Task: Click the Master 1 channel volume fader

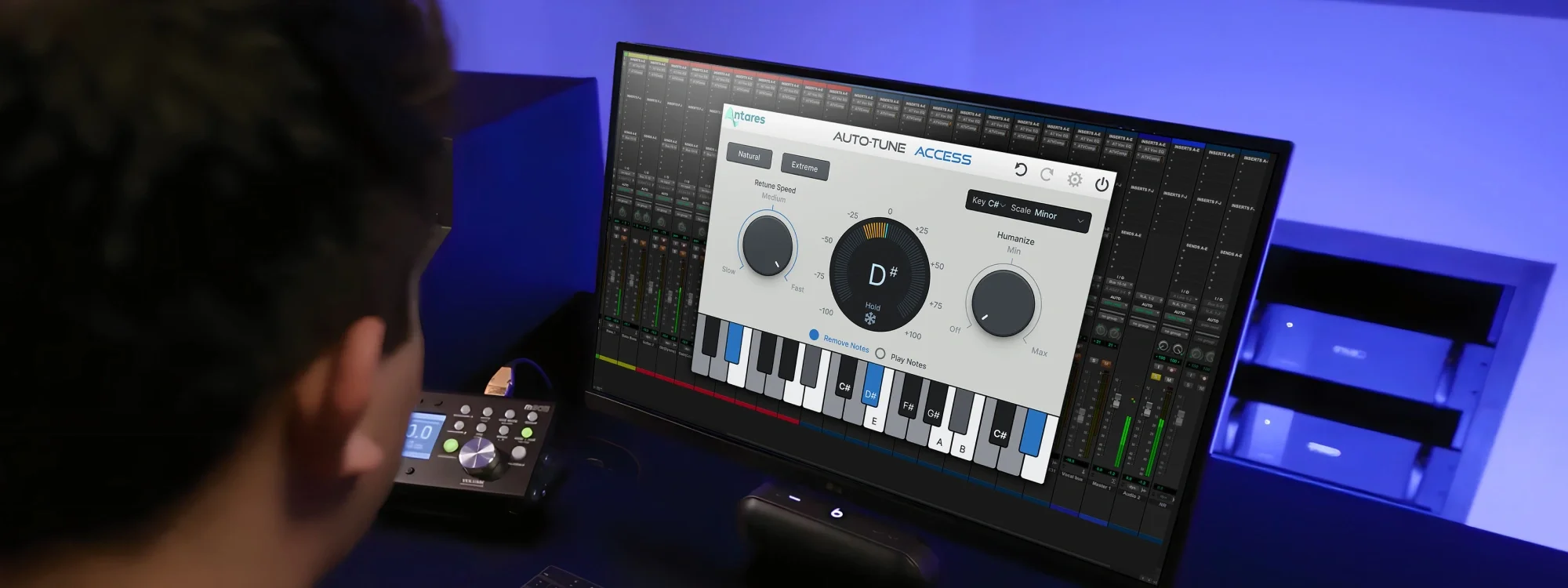Action: tap(1116, 401)
